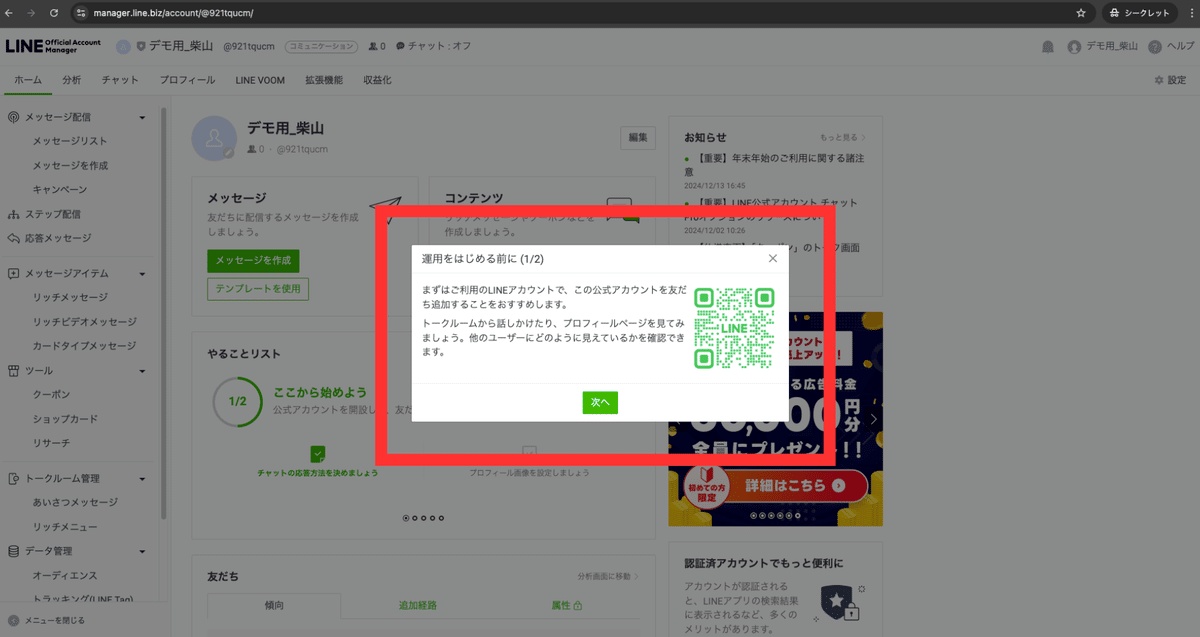Viewport: 1200px width, 637px height.
Task: Click メニューを閉じる at sidebar bottom
Action: pyautogui.click(x=47, y=620)
